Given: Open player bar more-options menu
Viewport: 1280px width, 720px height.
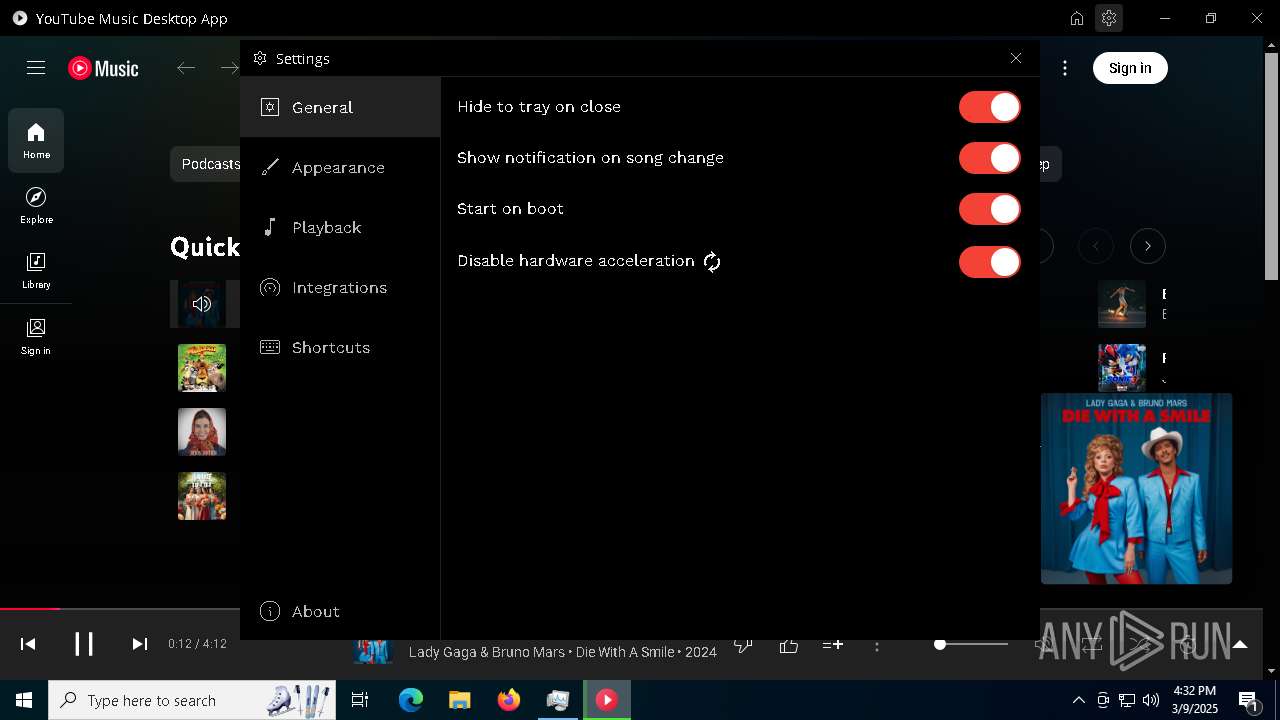Looking at the screenshot, I should pos(877,645).
